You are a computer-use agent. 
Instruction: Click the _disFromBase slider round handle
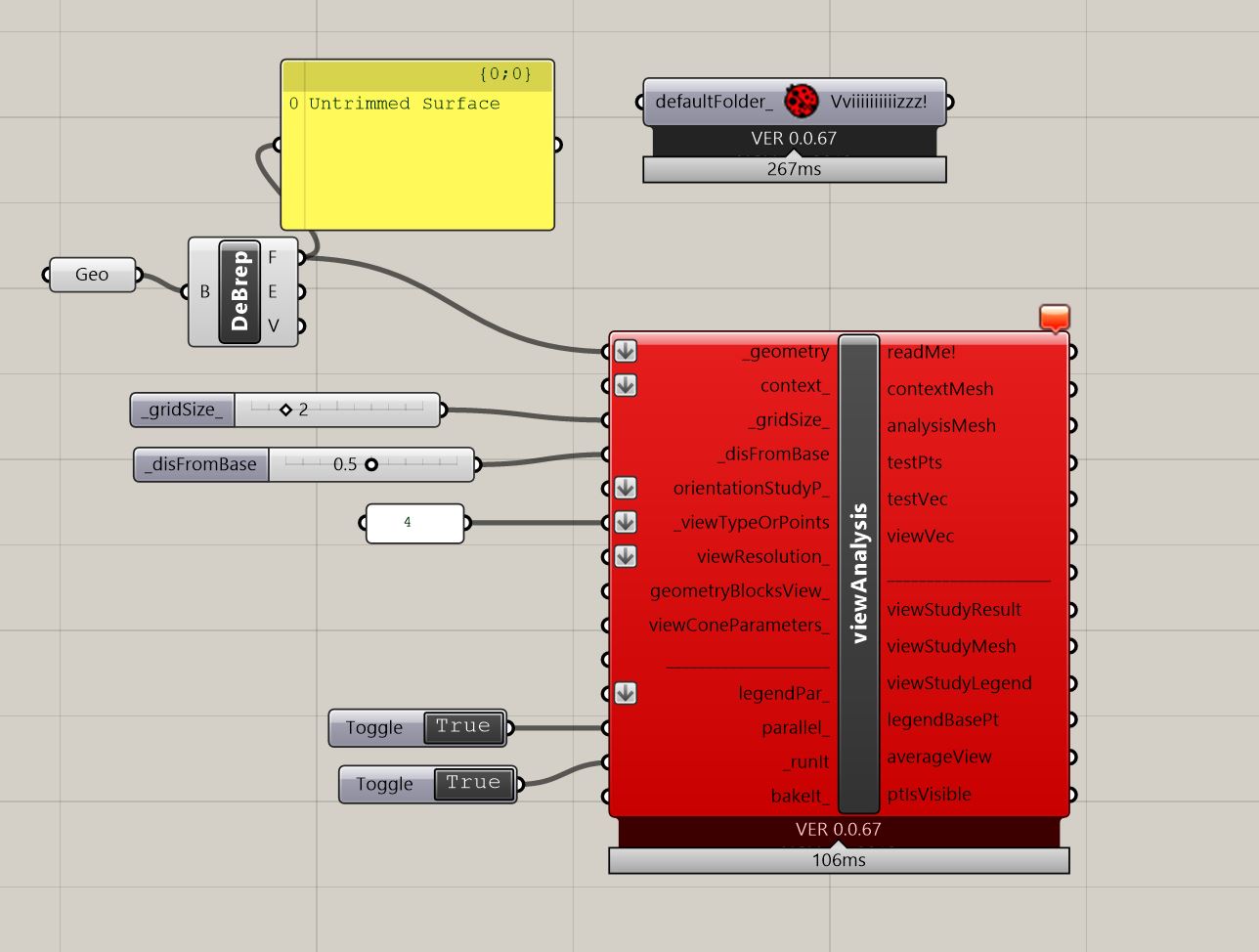[x=371, y=464]
